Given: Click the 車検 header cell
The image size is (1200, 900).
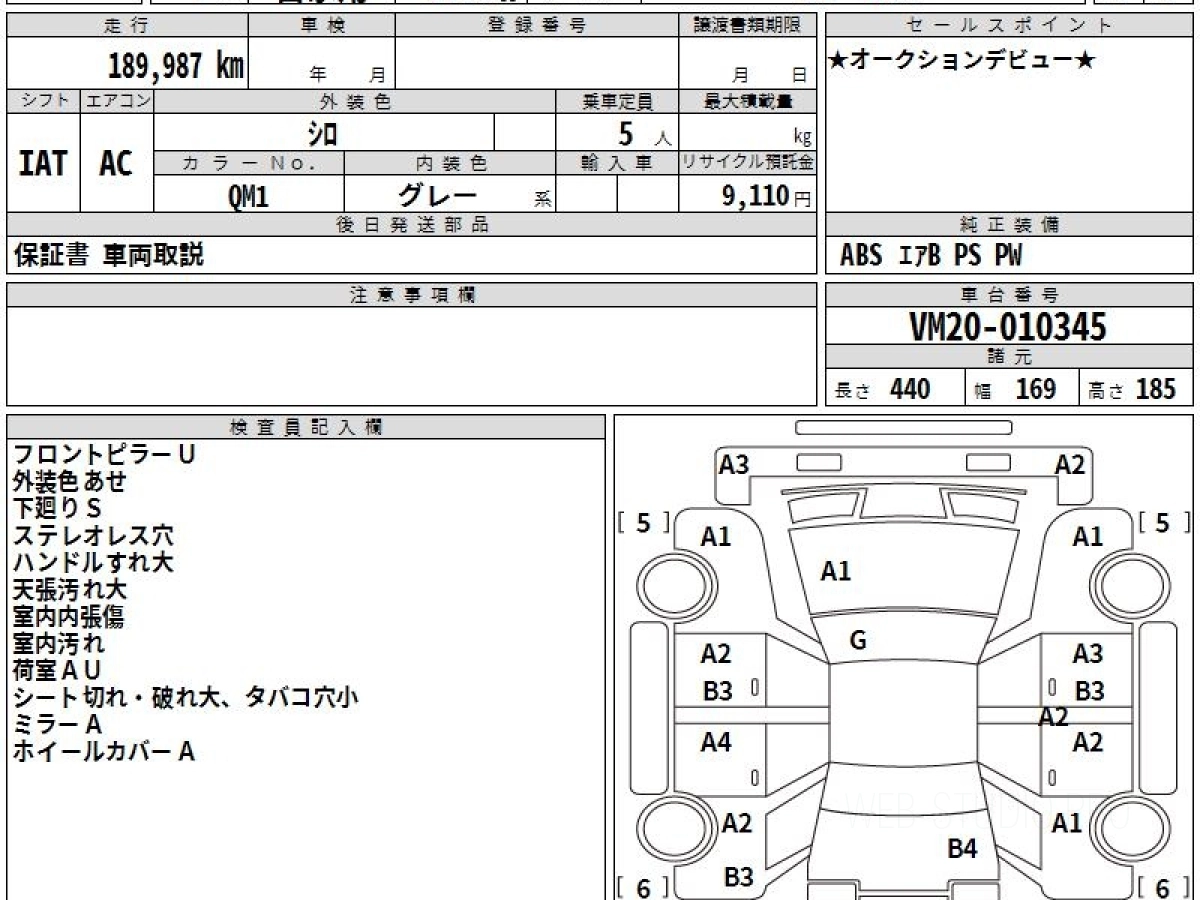Looking at the screenshot, I should click(321, 26).
